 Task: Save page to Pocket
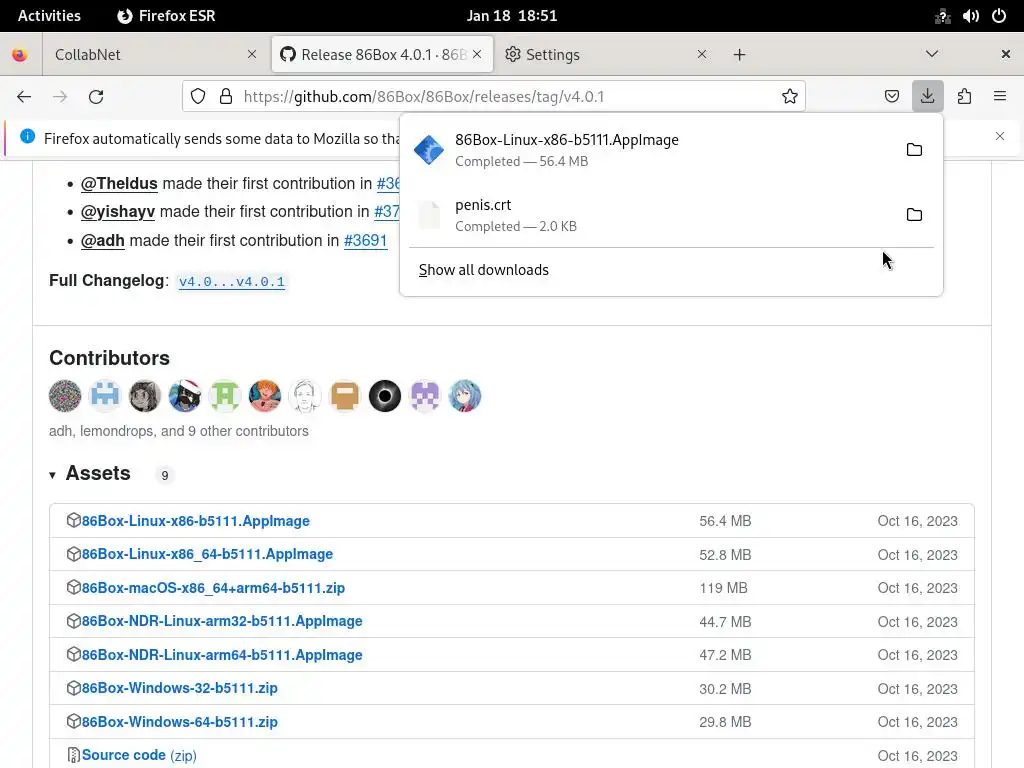(x=891, y=97)
